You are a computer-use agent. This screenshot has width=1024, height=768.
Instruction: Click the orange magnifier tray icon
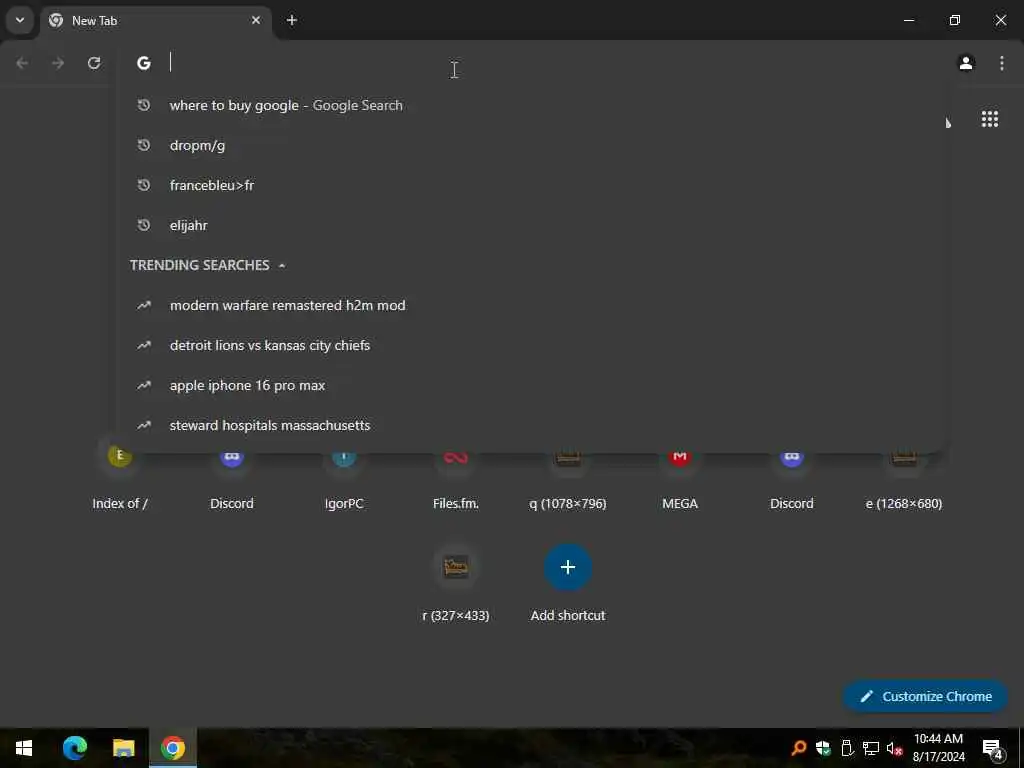click(x=798, y=748)
